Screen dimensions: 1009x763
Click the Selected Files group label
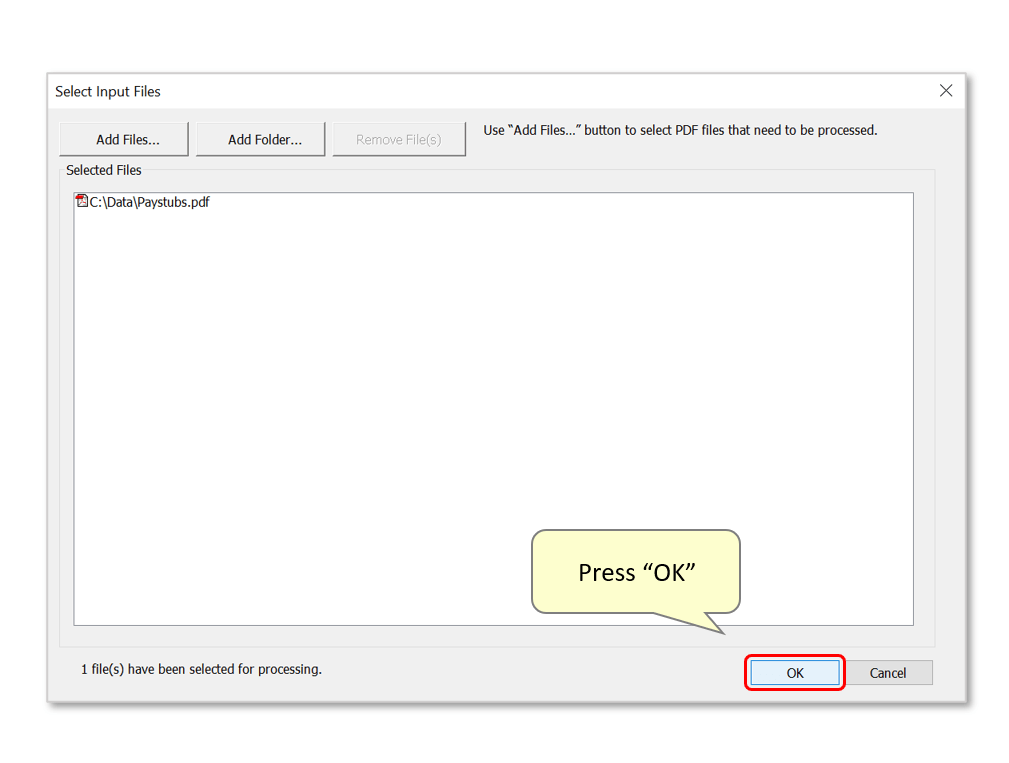tap(103, 170)
